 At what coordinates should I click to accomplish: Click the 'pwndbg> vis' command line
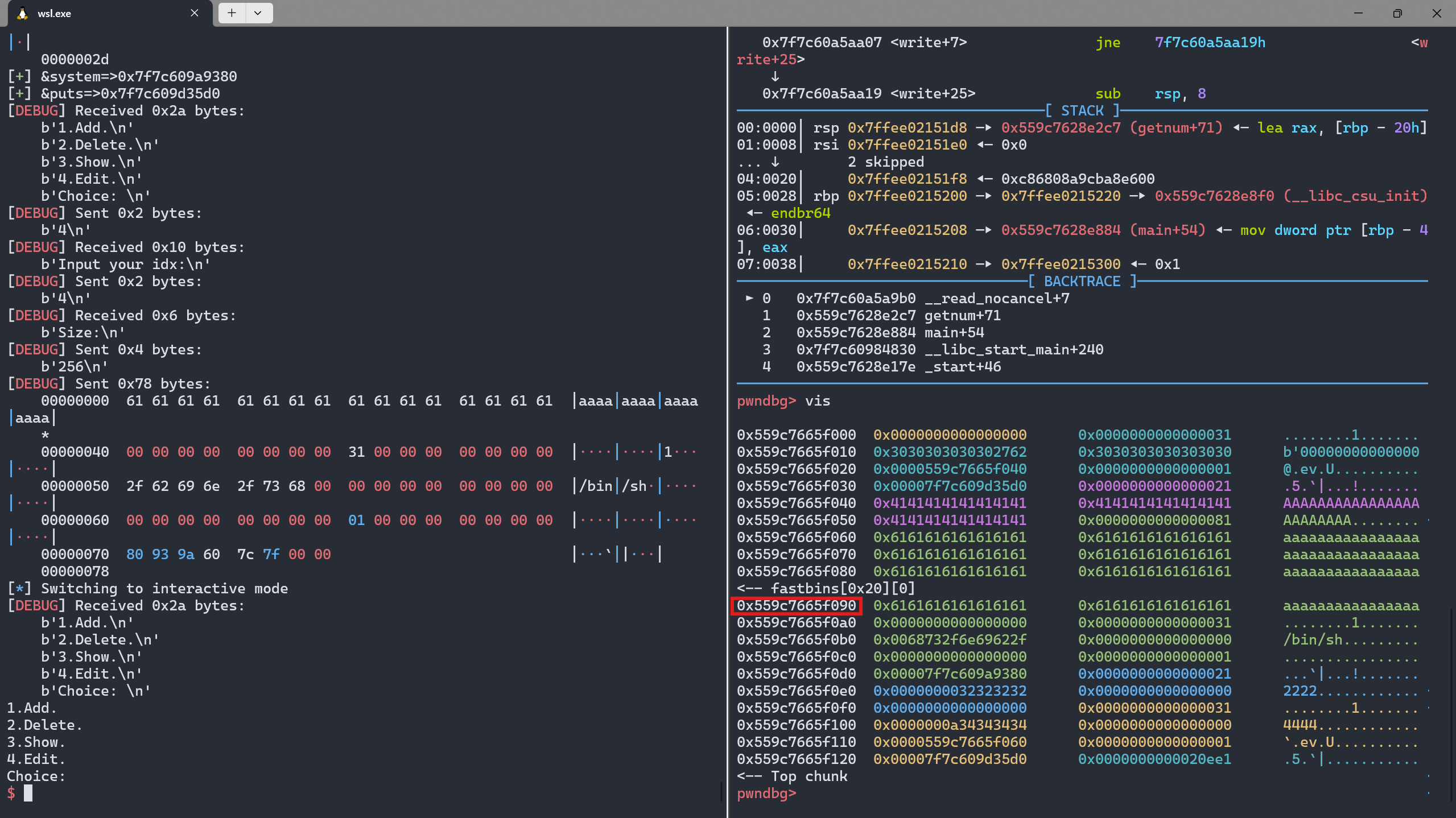click(x=783, y=400)
